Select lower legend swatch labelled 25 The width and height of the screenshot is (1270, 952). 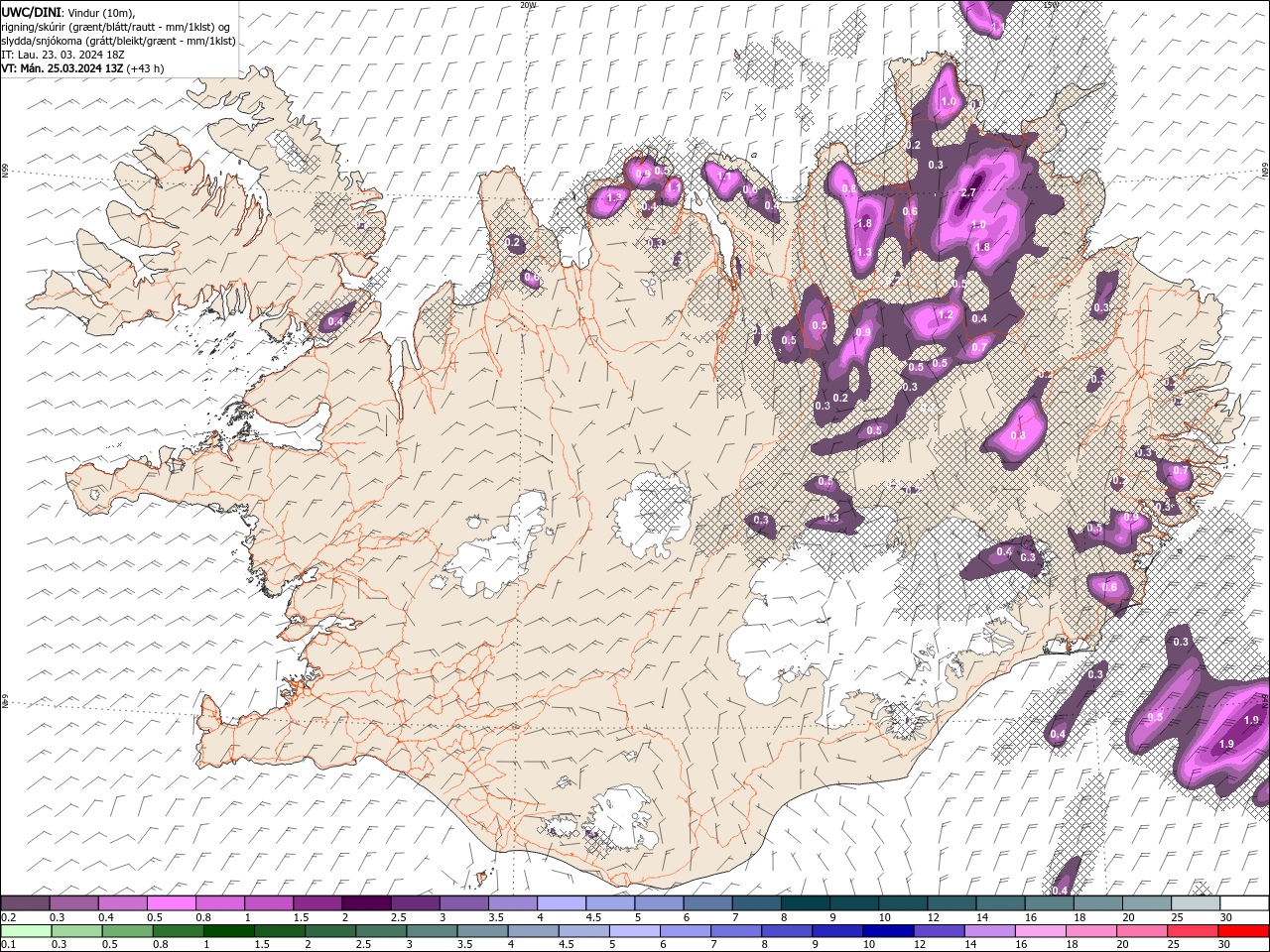1193,931
